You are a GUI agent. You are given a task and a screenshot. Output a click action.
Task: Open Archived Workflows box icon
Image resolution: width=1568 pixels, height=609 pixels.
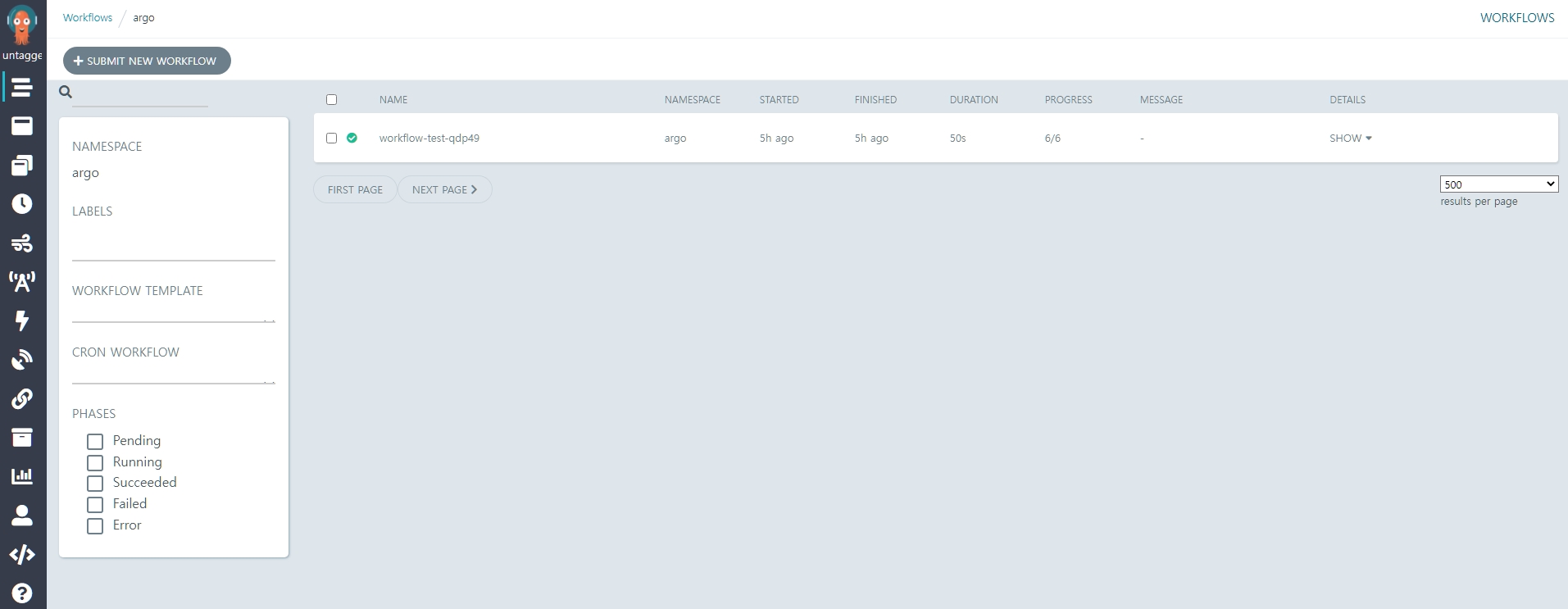[x=22, y=437]
